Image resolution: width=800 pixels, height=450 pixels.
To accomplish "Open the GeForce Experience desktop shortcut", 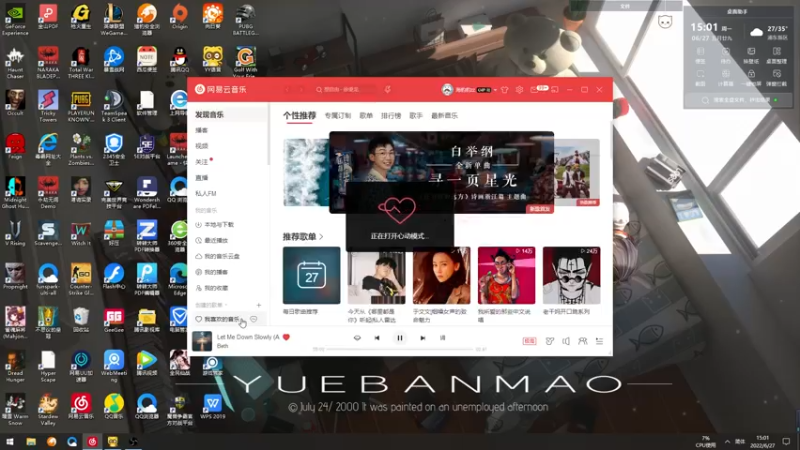I will point(15,20).
